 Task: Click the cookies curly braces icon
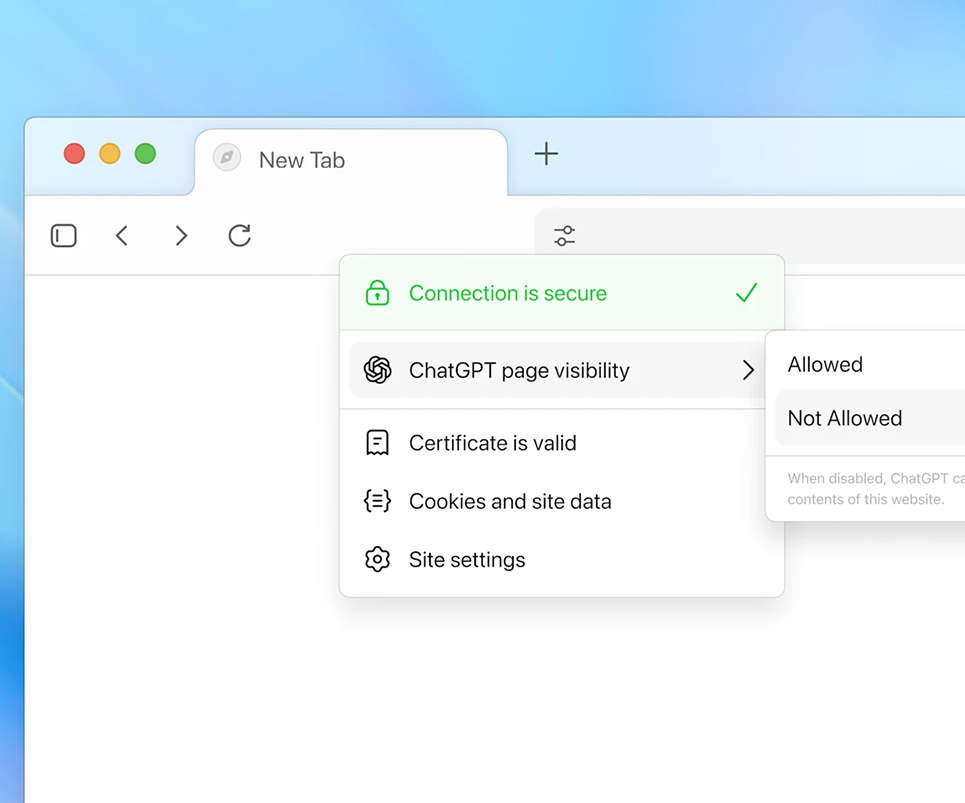[377, 501]
